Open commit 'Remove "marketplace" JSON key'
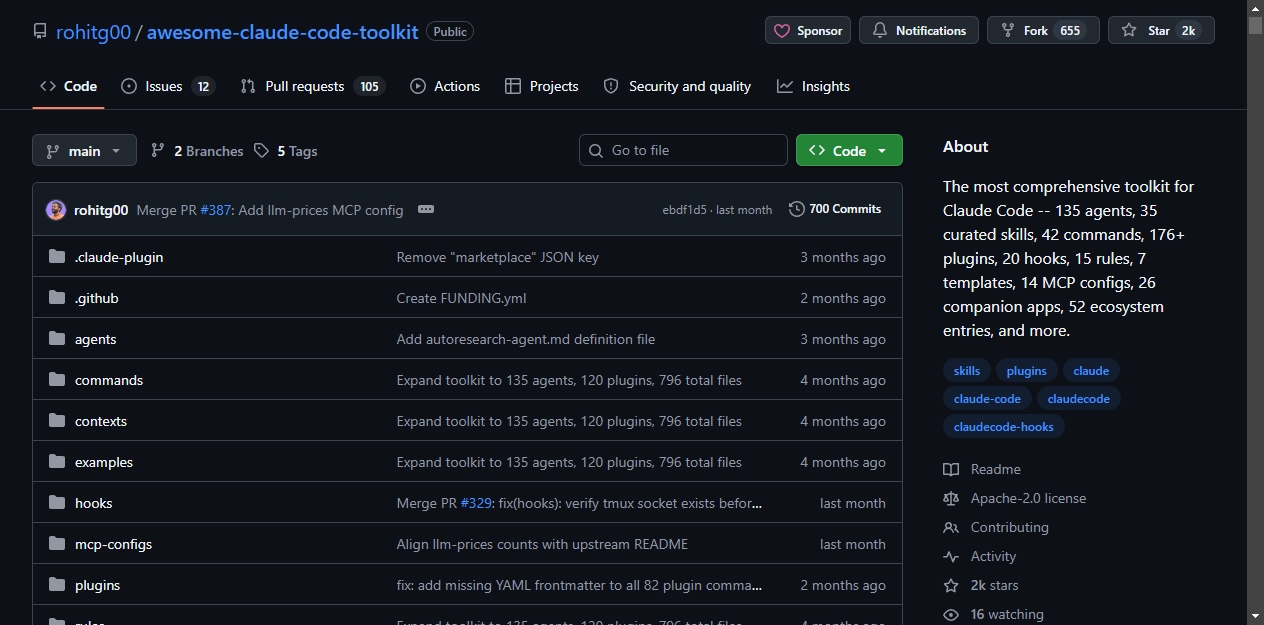Screen dimensions: 1264x625 coord(498,257)
